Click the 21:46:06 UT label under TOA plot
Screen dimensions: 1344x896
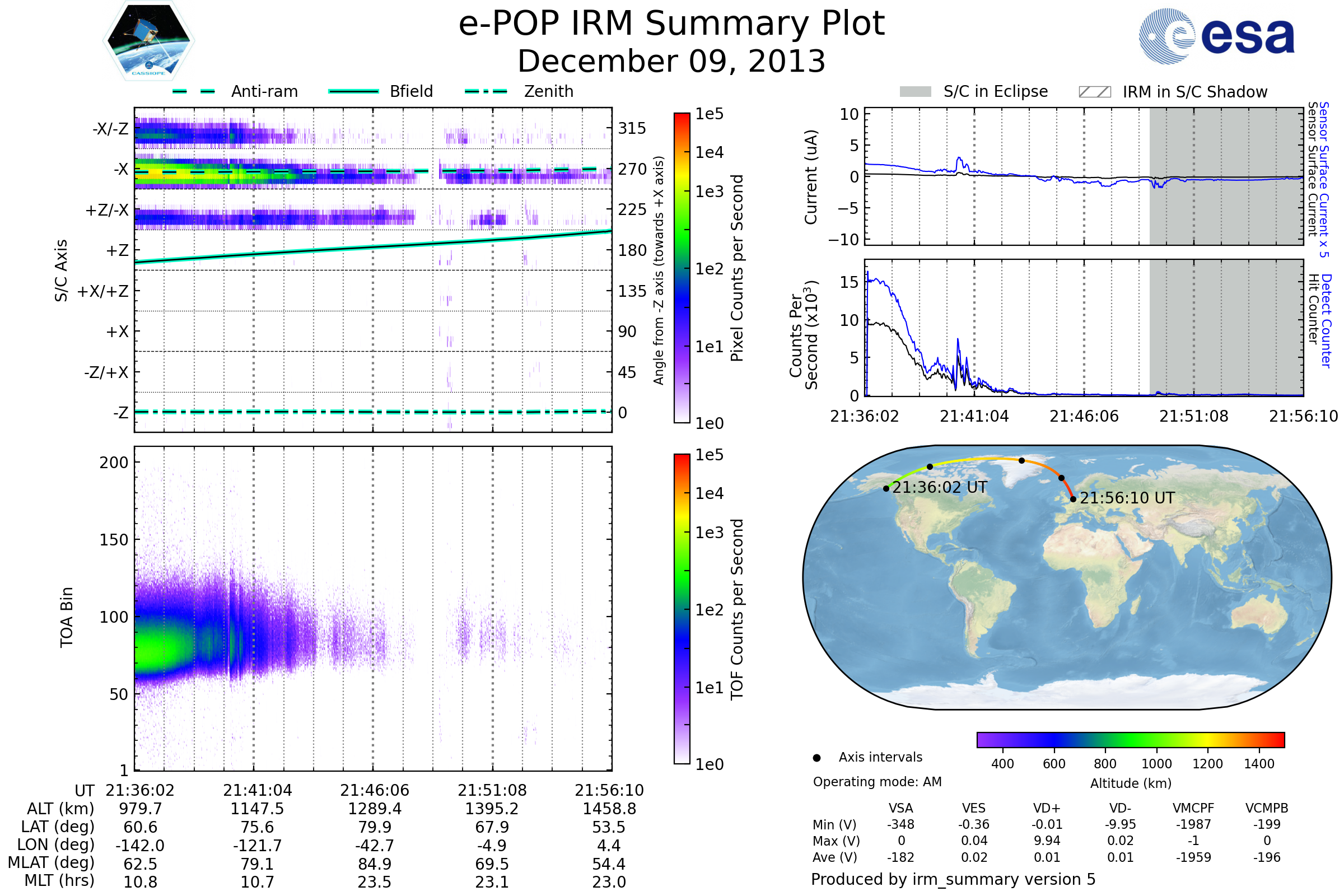[x=374, y=790]
